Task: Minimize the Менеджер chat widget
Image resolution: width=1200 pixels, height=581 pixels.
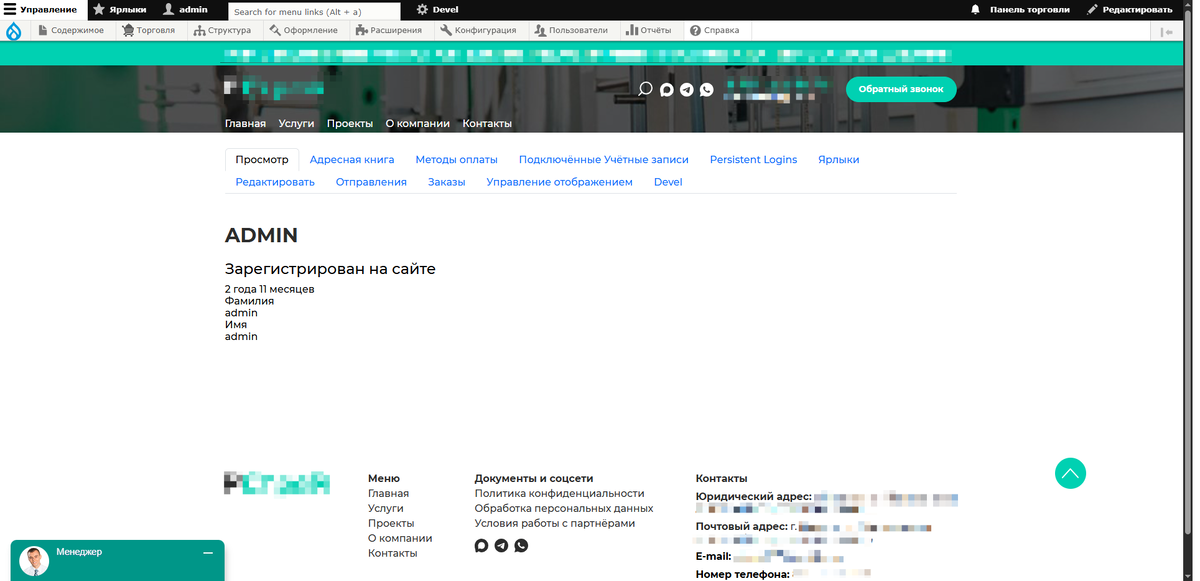Action: point(208,551)
